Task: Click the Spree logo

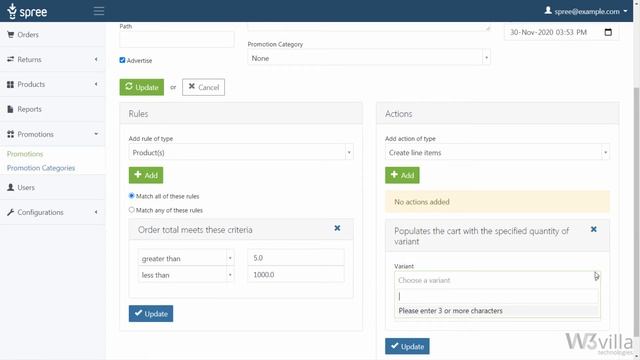Action: (x=27, y=11)
